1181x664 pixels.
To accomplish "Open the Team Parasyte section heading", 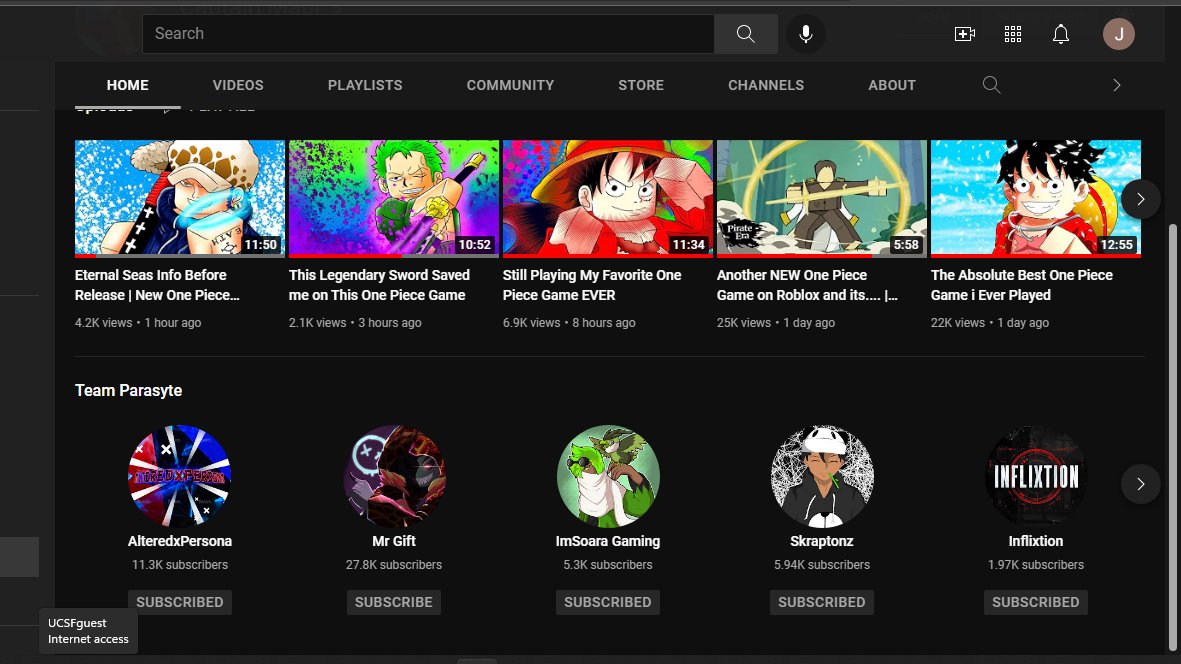I will [x=129, y=391].
